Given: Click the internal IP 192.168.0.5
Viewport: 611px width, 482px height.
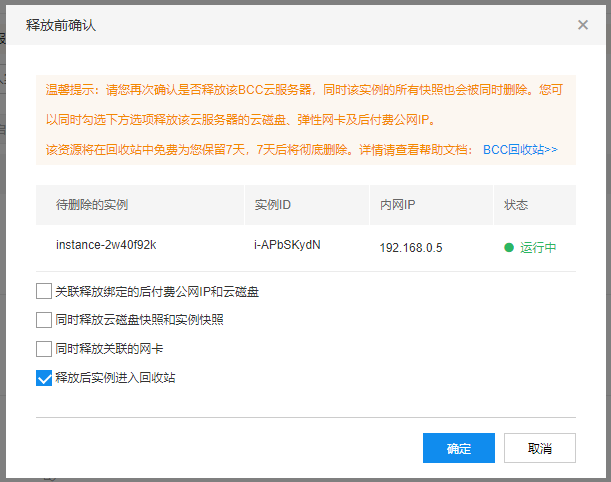Looking at the screenshot, I should (411, 247).
